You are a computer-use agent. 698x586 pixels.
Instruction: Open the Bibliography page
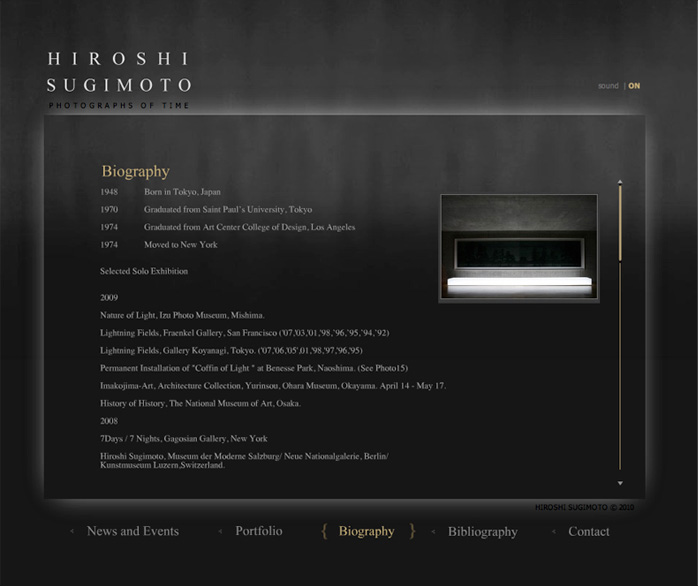click(x=482, y=532)
